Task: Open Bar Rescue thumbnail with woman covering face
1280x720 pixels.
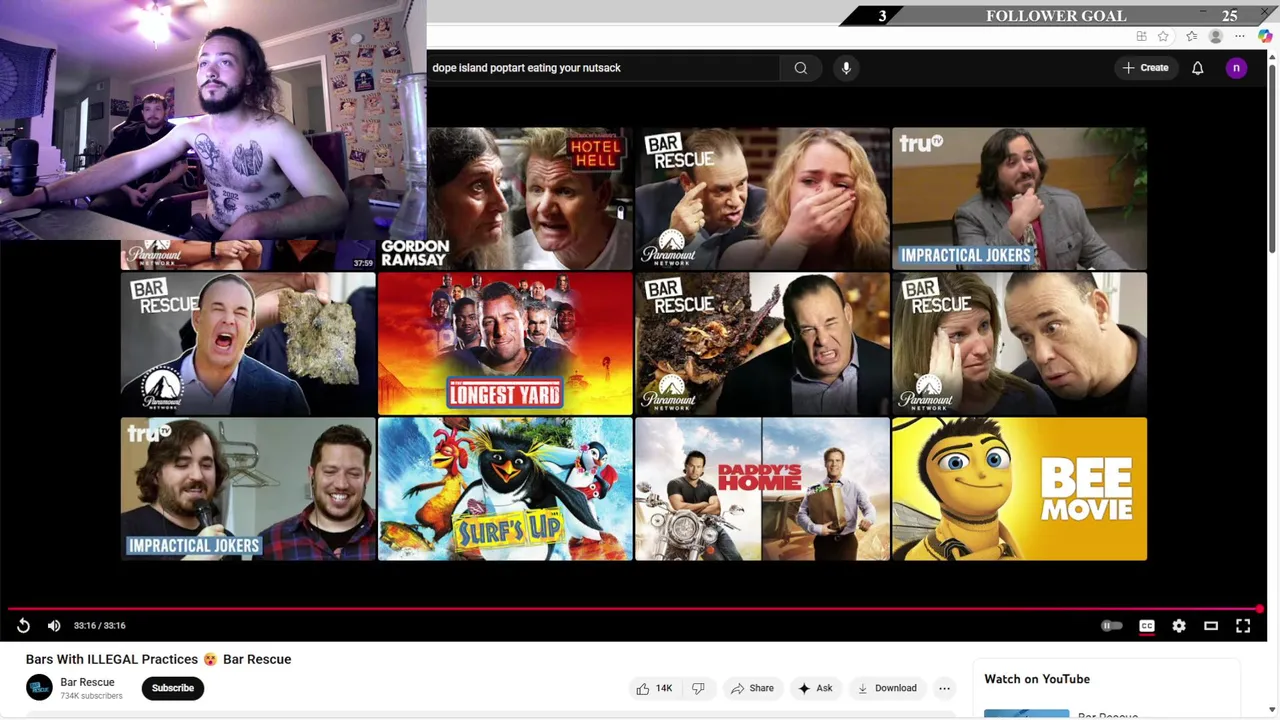Action: tap(1019, 344)
